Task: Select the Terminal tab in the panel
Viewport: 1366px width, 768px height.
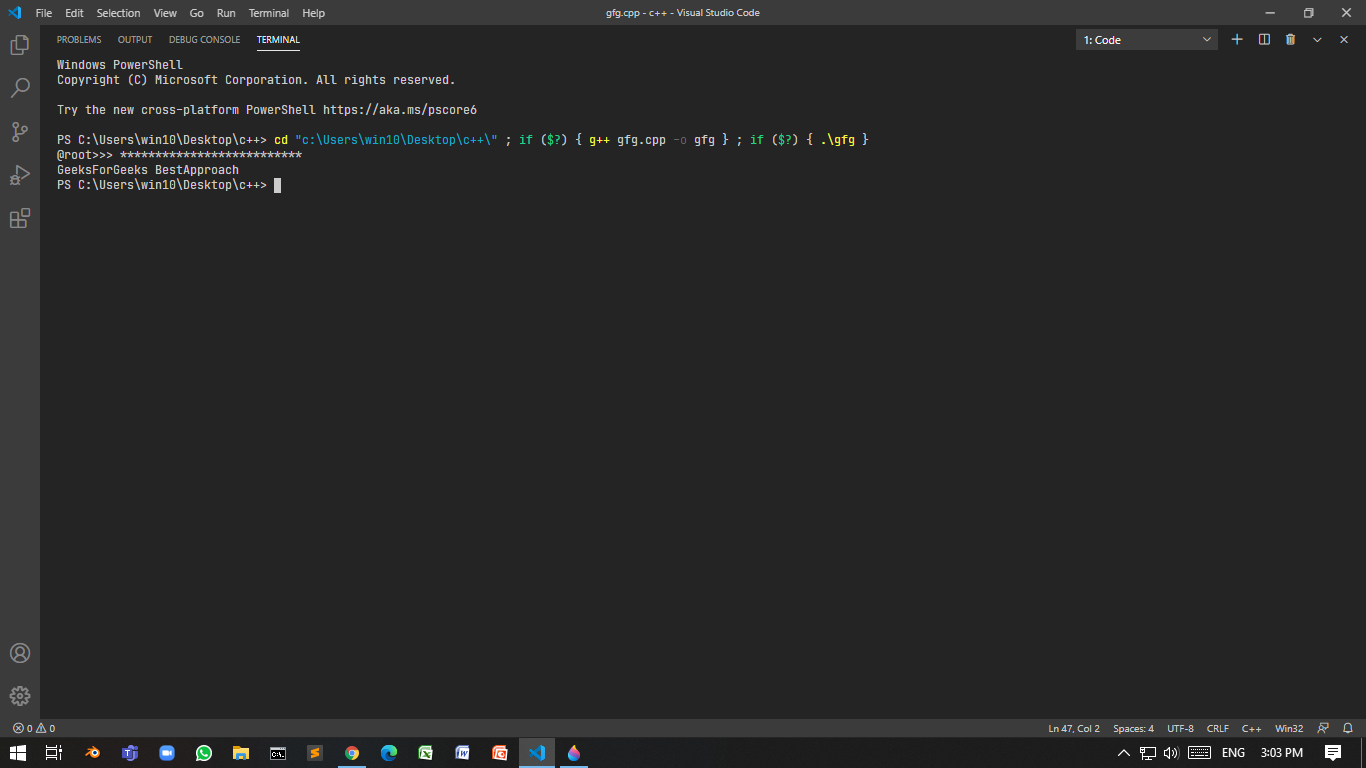Action: [x=278, y=40]
